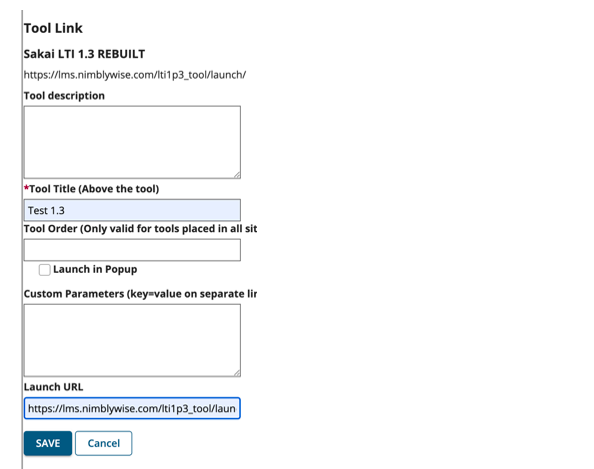Cancel the Tool Link form
Image resolution: width=594 pixels, height=469 pixels.
pos(103,443)
